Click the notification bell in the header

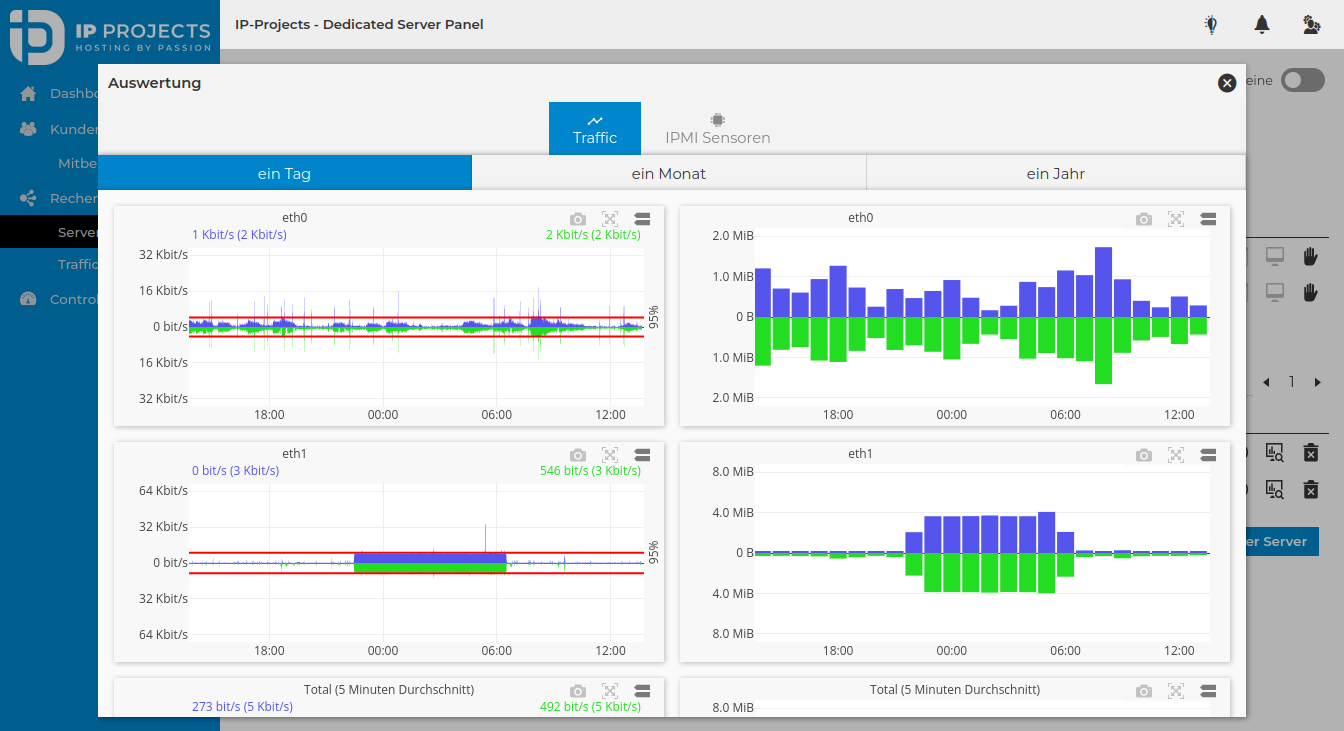(1261, 24)
